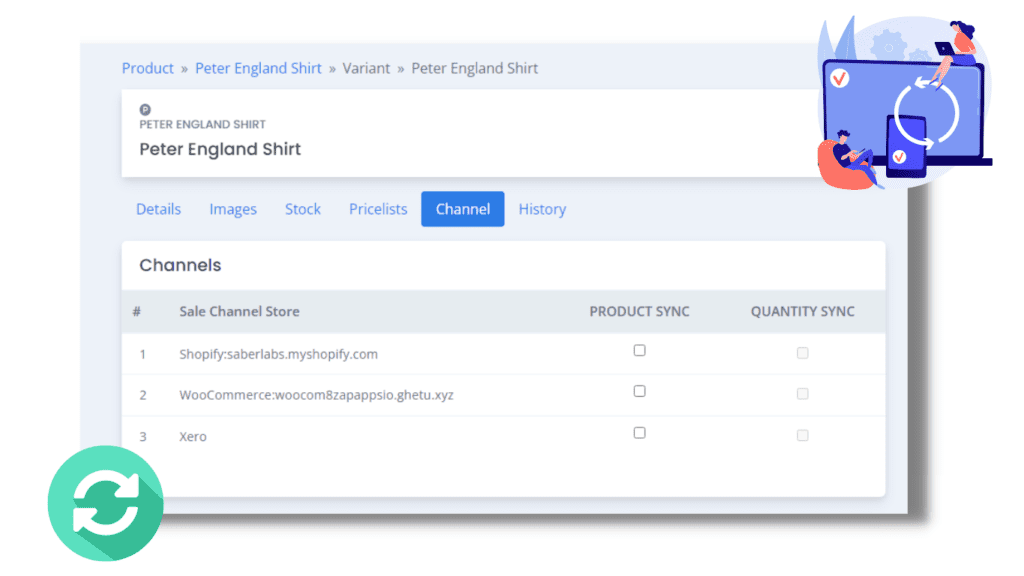1024x576 pixels.
Task: Open the Peter England Shirt breadcrumb link
Action: (259, 68)
